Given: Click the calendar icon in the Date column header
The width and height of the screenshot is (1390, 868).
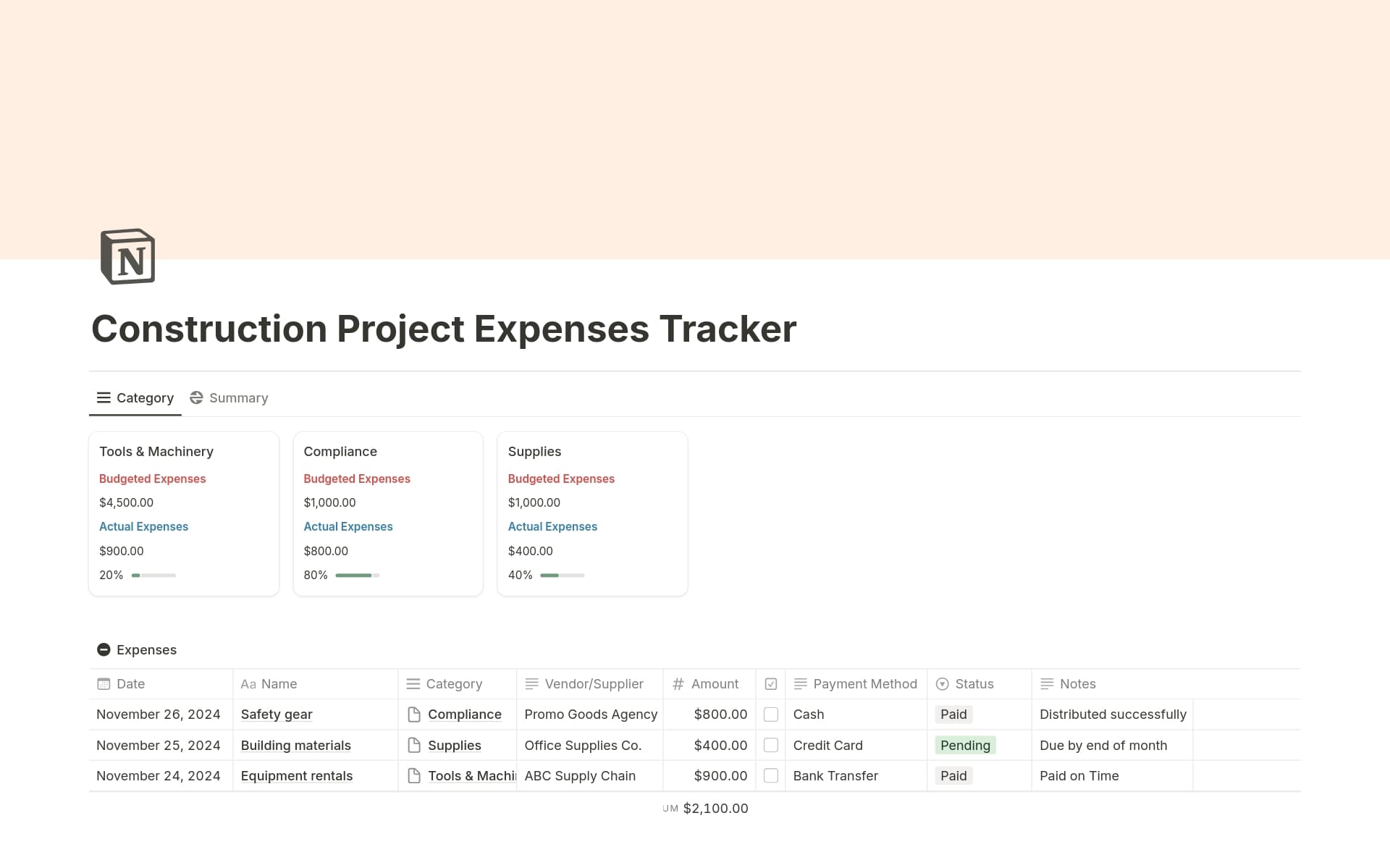Looking at the screenshot, I should coord(103,683).
